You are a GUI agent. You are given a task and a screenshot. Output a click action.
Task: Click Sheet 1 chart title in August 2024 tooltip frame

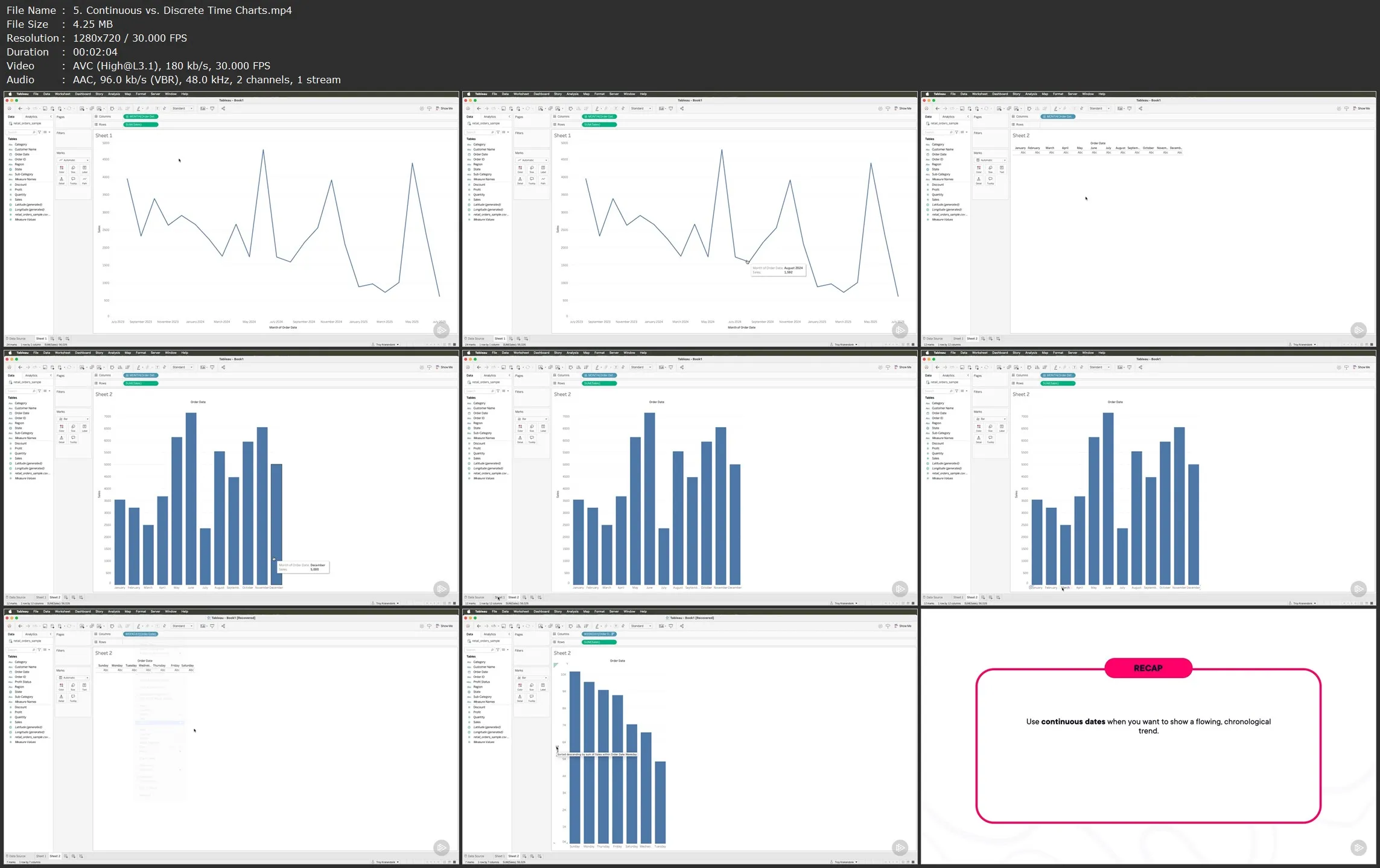point(562,136)
